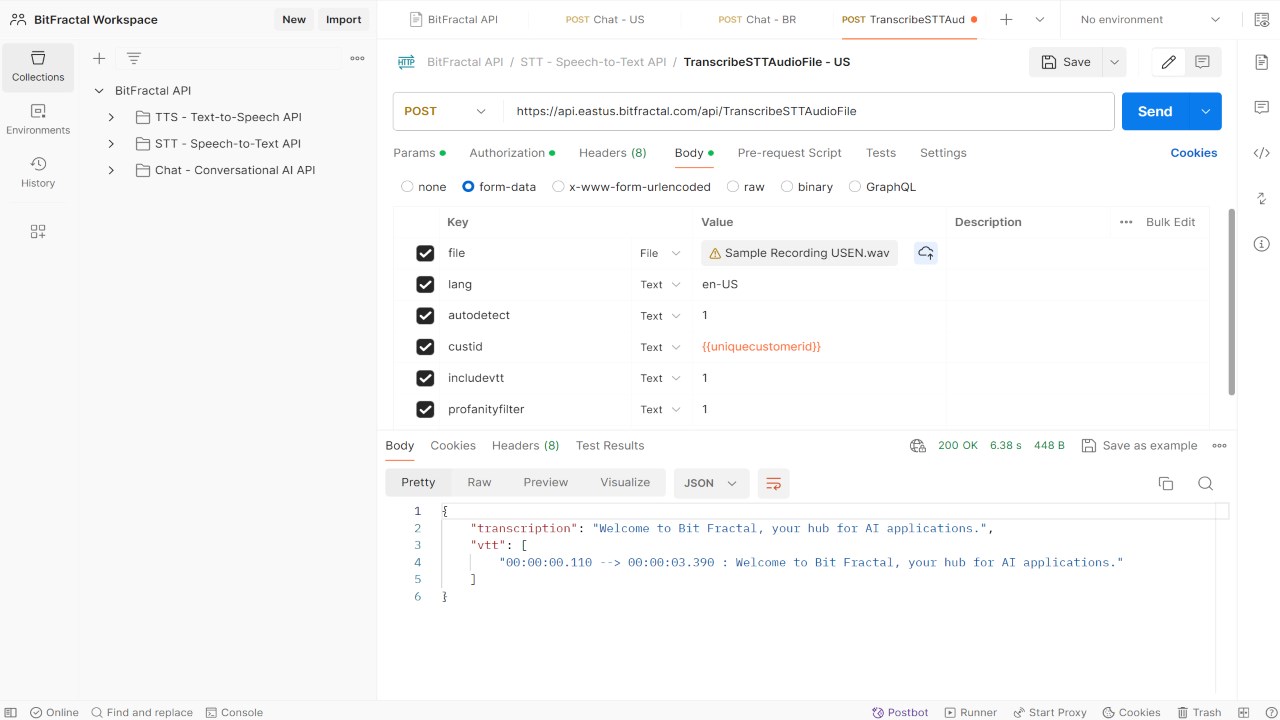Select the GraphQL body type radio button
The width and height of the screenshot is (1280, 720).
point(855,186)
